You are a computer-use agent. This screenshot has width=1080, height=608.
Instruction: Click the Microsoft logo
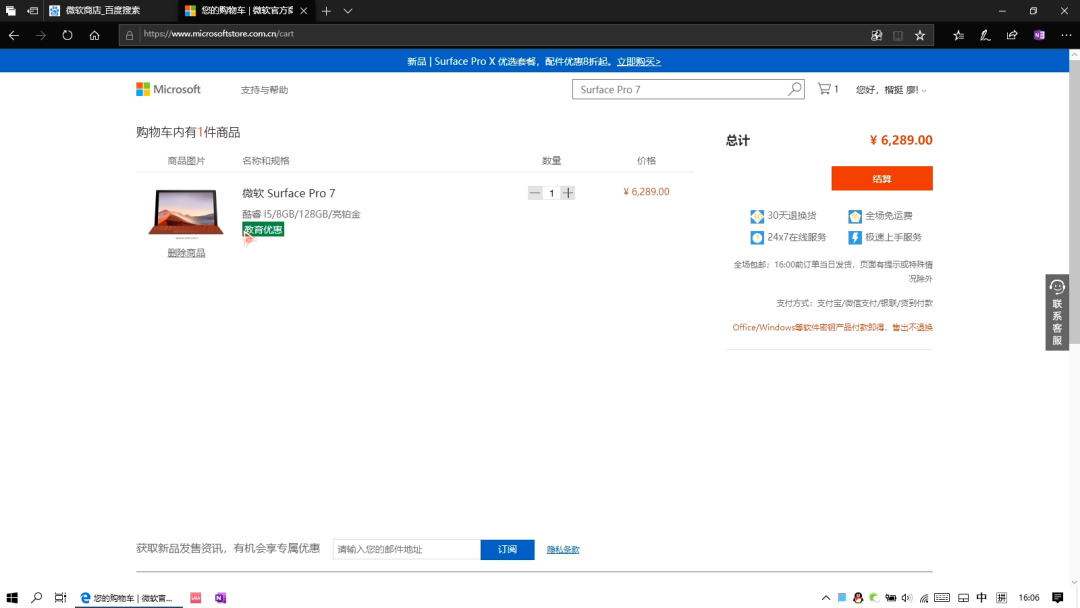pyautogui.click(x=168, y=90)
